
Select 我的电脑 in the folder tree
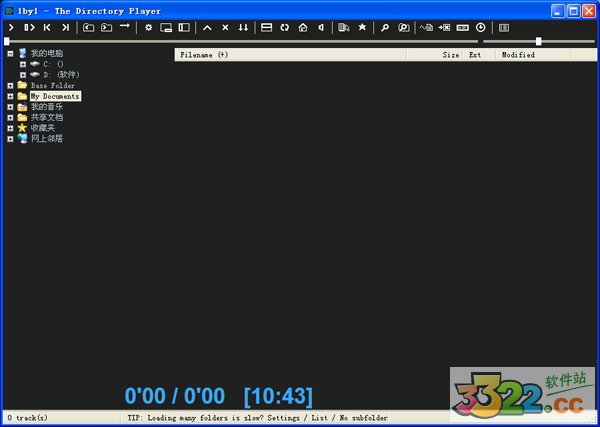pyautogui.click(x=47, y=53)
